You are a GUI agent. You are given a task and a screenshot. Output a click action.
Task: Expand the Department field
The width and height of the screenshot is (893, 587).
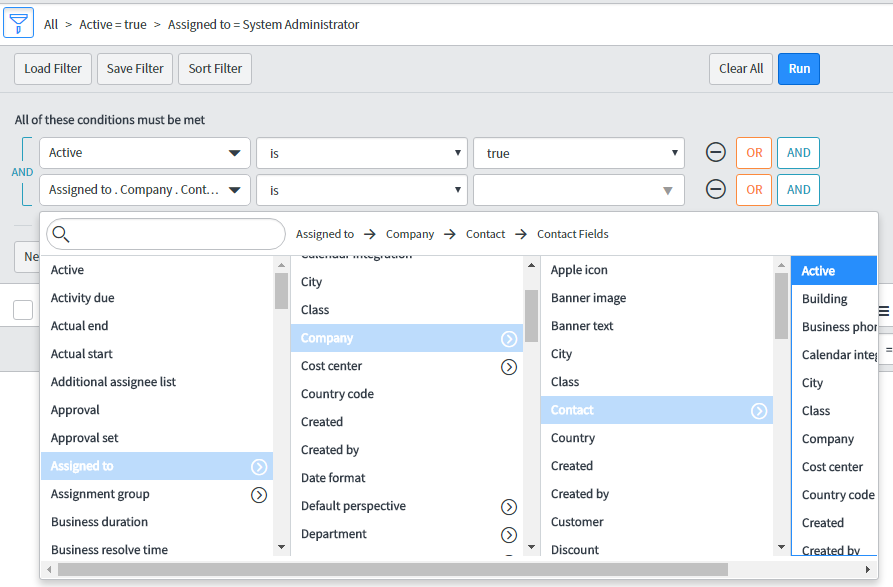509,533
